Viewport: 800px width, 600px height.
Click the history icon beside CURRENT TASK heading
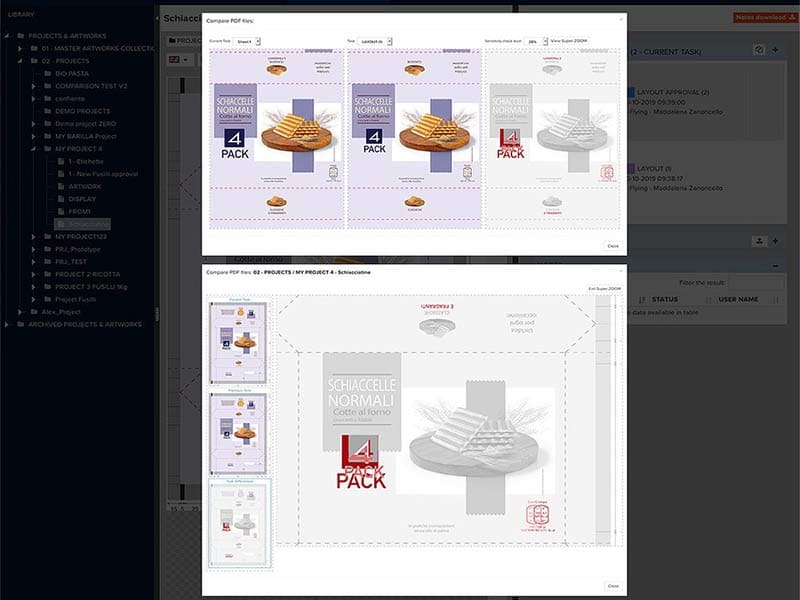pos(759,49)
